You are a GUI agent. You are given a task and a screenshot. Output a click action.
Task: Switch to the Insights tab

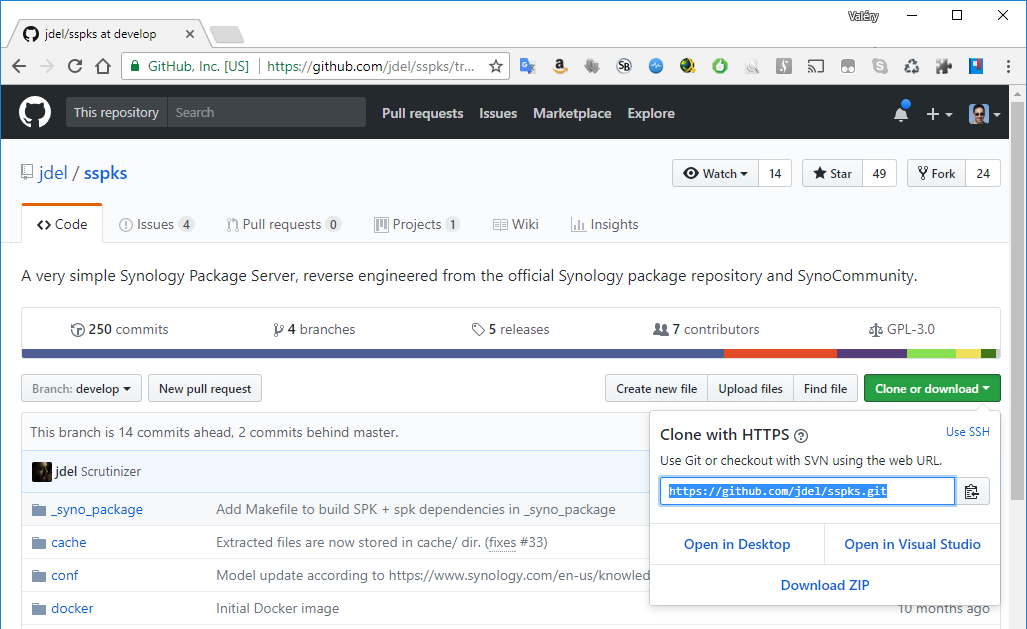(x=604, y=225)
